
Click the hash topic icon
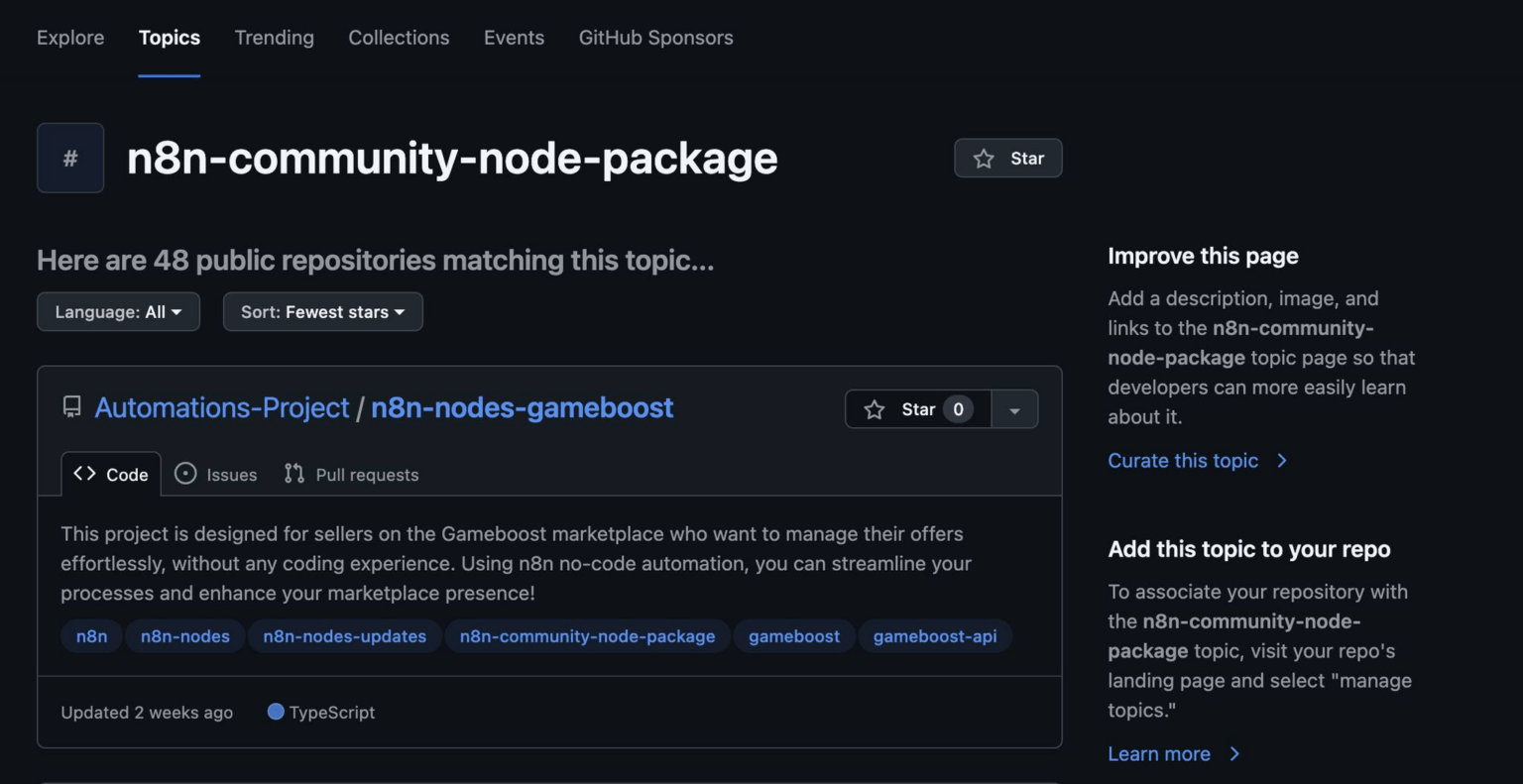(x=70, y=158)
